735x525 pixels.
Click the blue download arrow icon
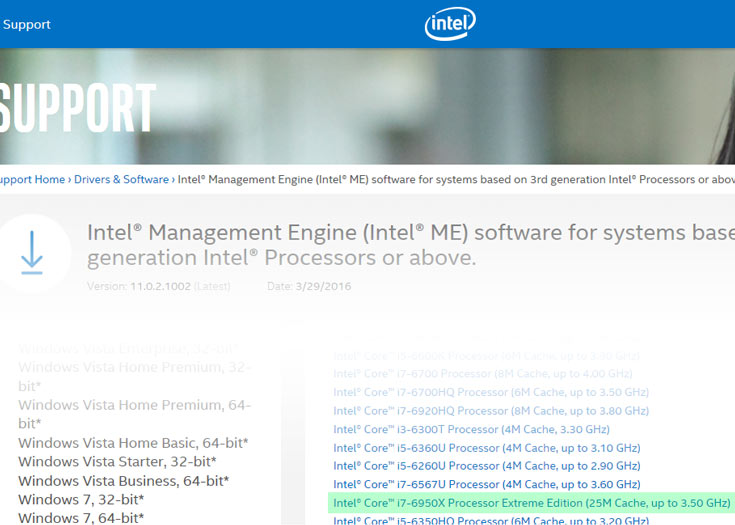(32, 253)
